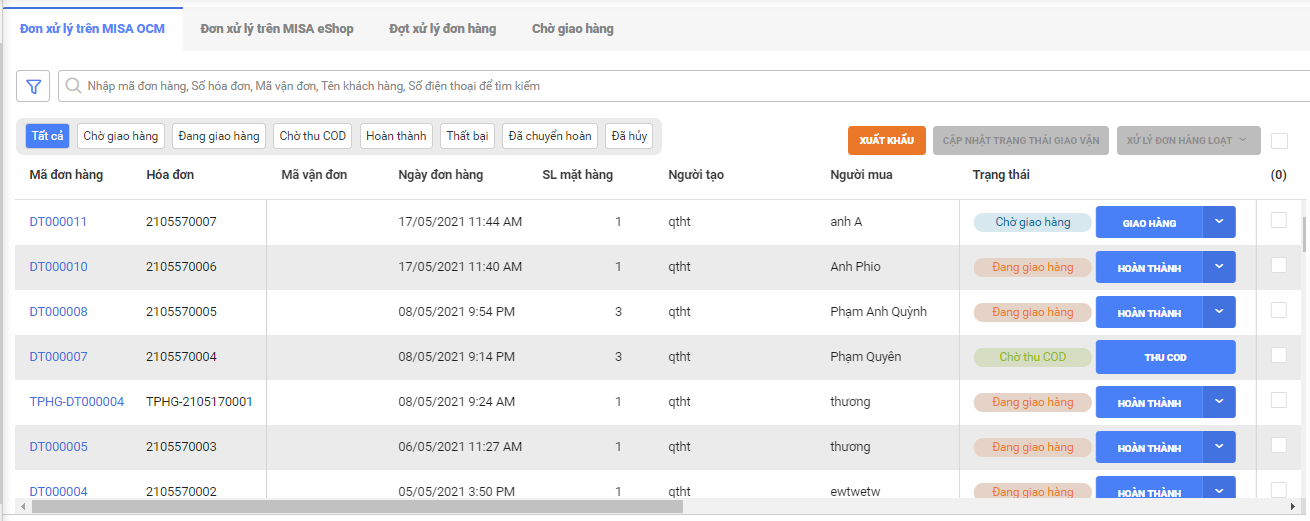Click the date 06/05/2021 11:27 AM
Viewport: 1310px width, 521px height.
[460, 447]
